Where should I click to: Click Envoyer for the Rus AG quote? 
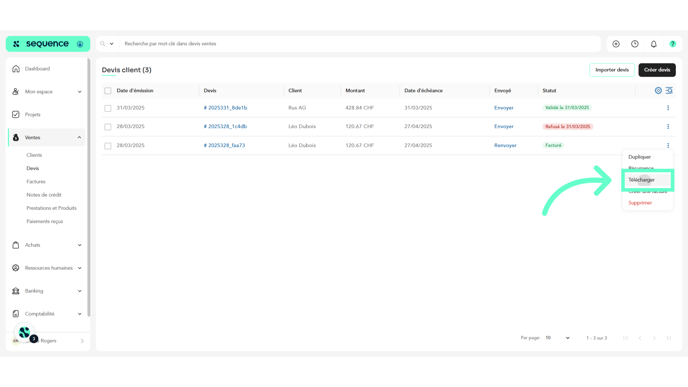pyautogui.click(x=504, y=108)
